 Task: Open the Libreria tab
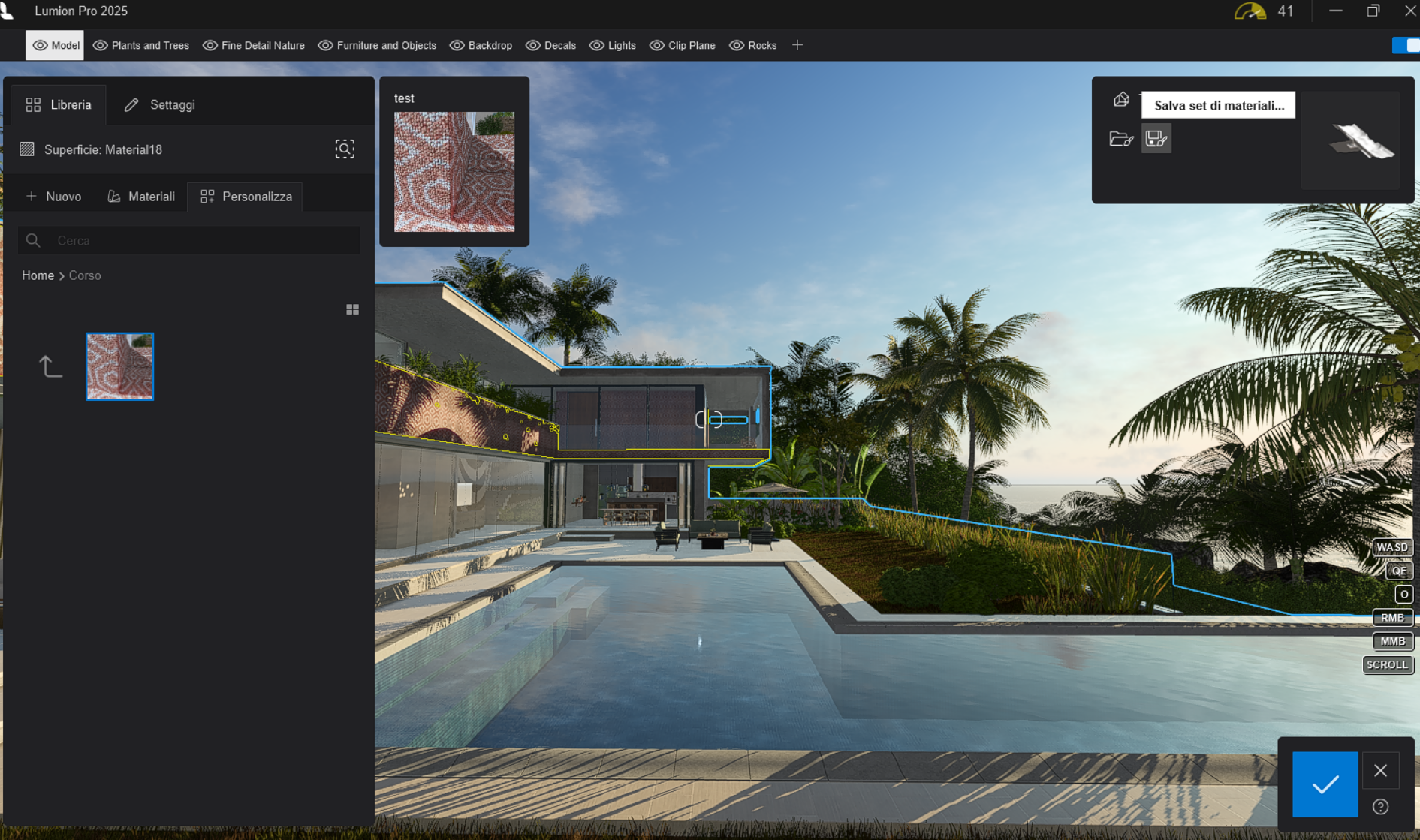click(59, 104)
